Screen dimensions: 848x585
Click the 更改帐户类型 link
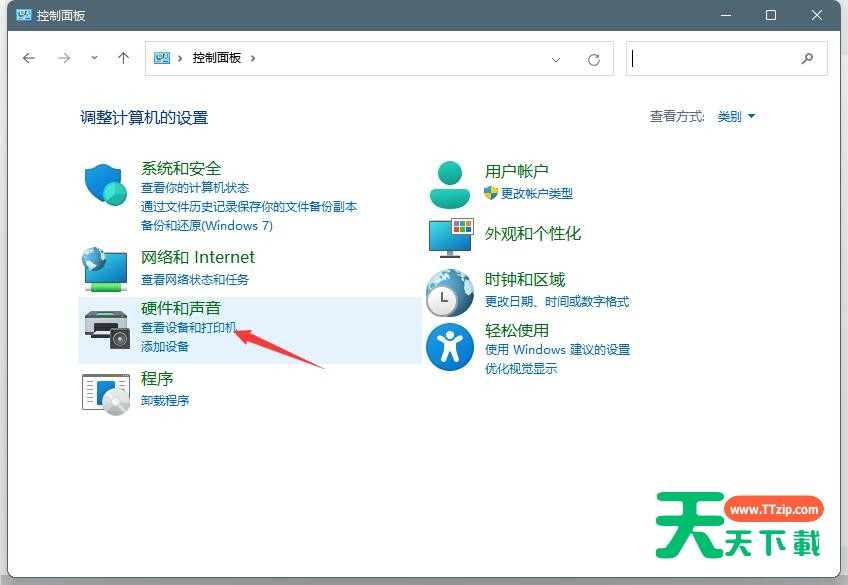tap(537, 193)
